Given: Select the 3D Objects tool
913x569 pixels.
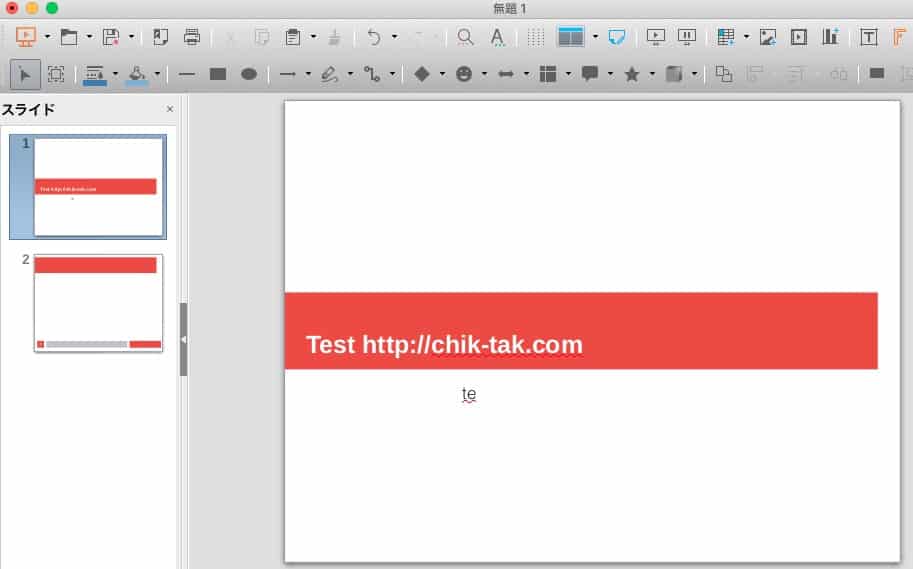Looking at the screenshot, I should (x=674, y=74).
